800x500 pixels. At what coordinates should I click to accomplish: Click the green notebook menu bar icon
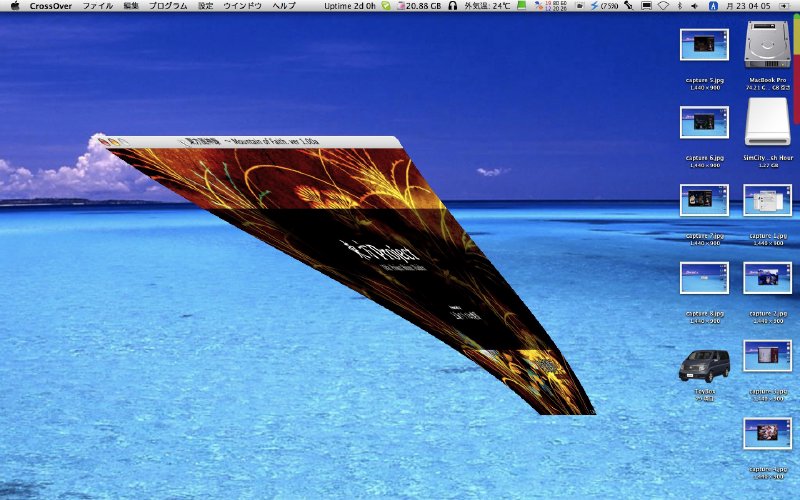(x=521, y=6)
